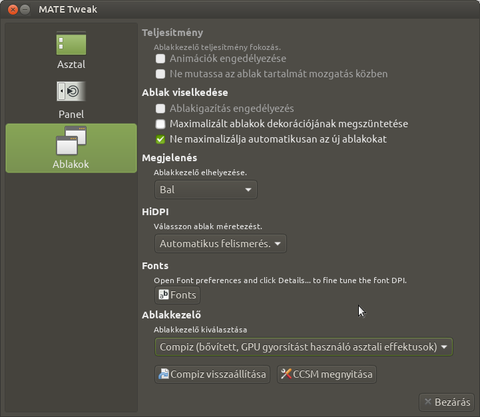This screenshot has width=480, height=417.
Task: Click the Megjelenés heading
Action: [169, 158]
